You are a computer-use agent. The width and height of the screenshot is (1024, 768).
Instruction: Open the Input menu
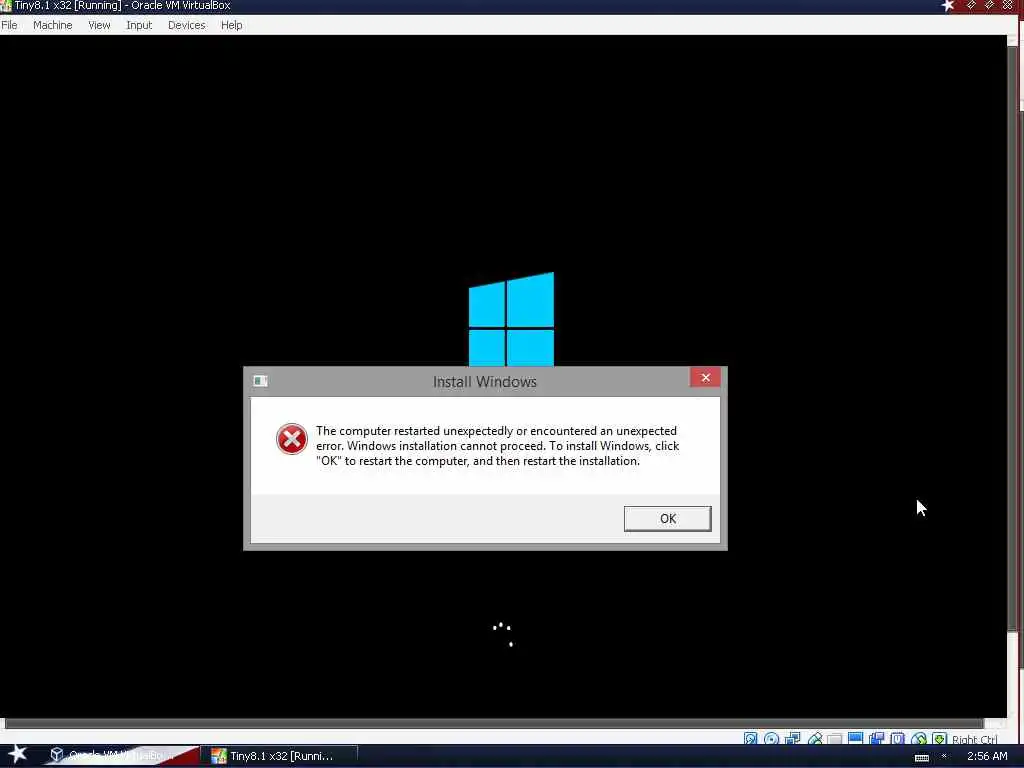pyautogui.click(x=139, y=25)
